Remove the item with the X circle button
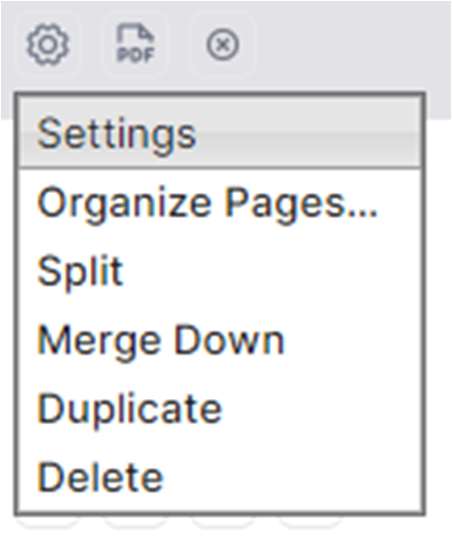This screenshot has height=536, width=452. click(x=223, y=44)
